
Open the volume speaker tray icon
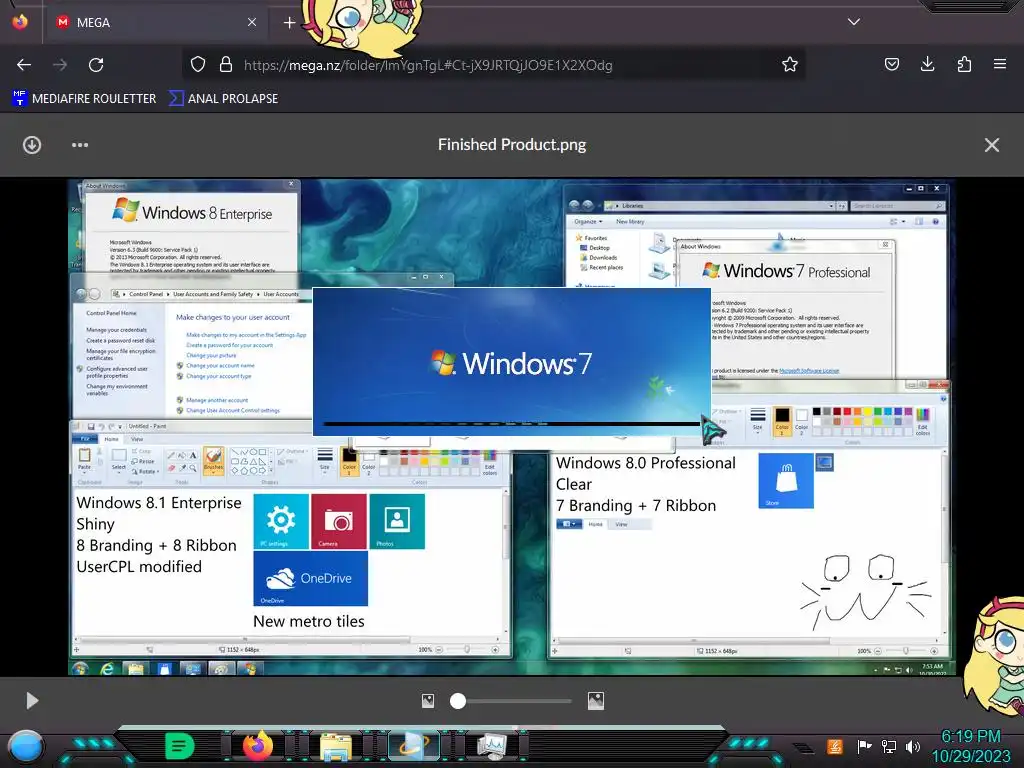913,746
